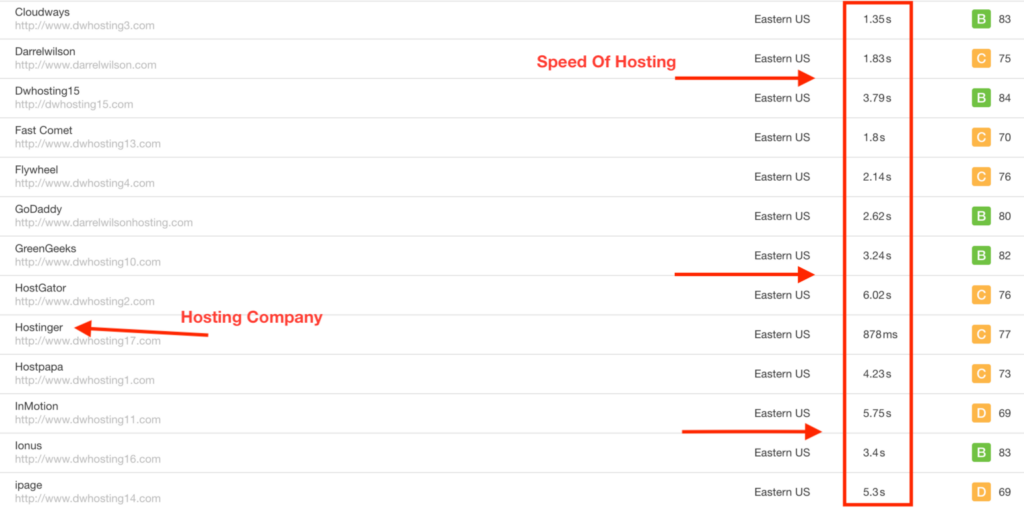Click the B grade badge for GoDaddy
This screenshot has width=1024, height=508.
(x=980, y=216)
